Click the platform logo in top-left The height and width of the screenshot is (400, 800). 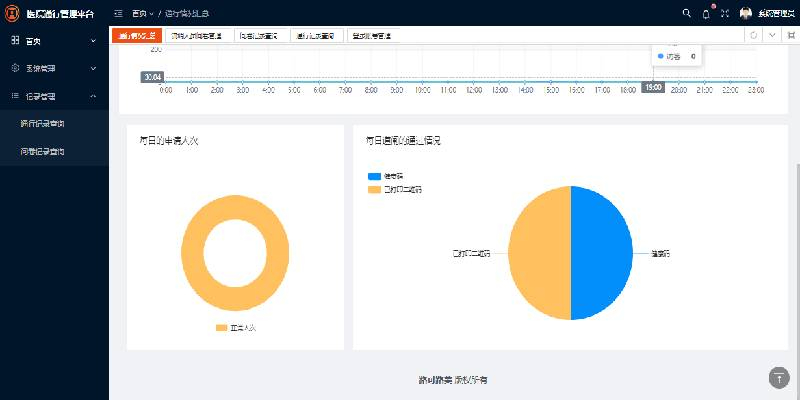pos(12,13)
